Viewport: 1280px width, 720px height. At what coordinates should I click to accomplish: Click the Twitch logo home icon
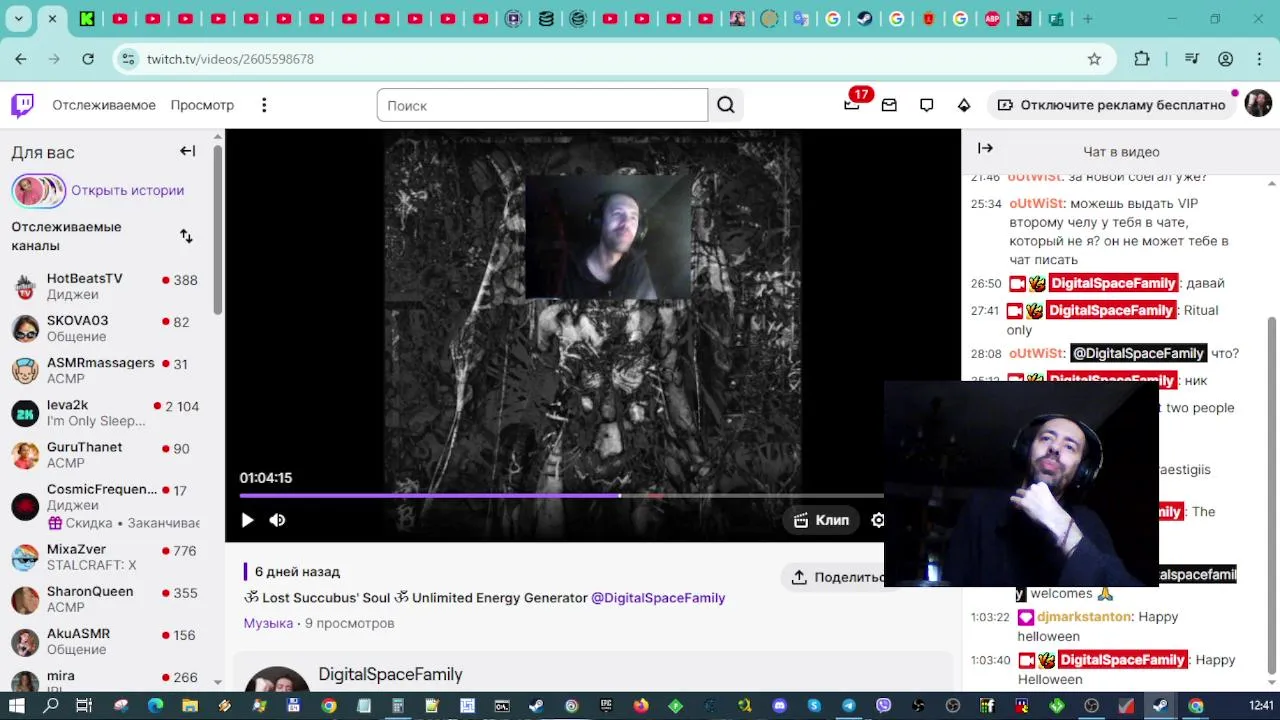(22, 105)
